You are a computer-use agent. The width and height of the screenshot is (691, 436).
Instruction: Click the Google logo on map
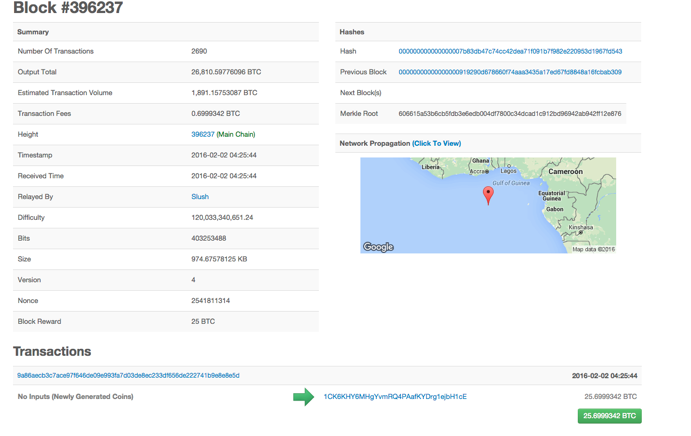(x=378, y=247)
